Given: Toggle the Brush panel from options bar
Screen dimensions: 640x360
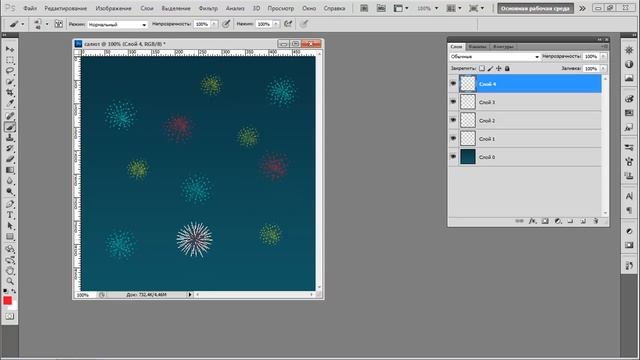Looking at the screenshot, I should pyautogui.click(x=59, y=24).
